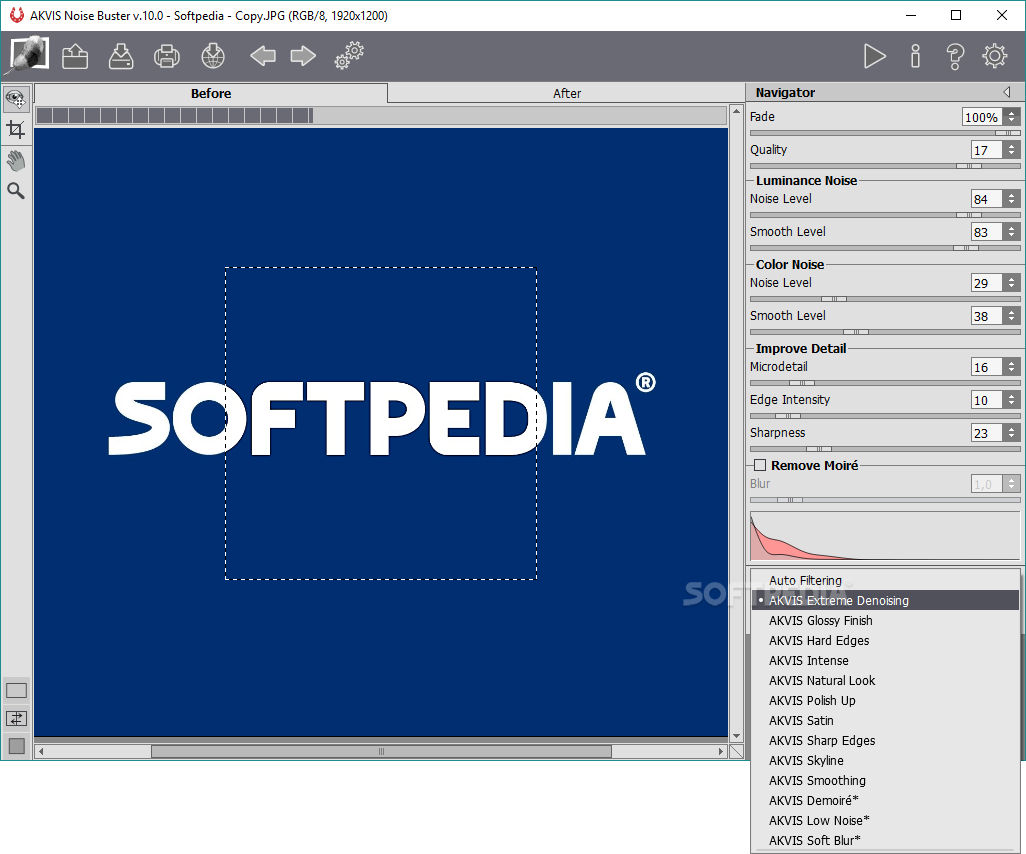
Task: Select the Crop tool
Action: pos(16,129)
